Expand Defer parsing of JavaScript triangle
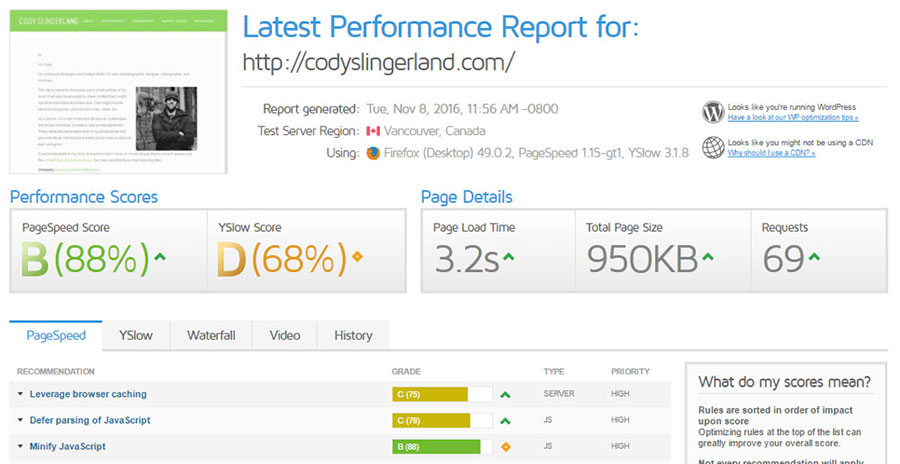900x464 pixels. click(x=21, y=420)
